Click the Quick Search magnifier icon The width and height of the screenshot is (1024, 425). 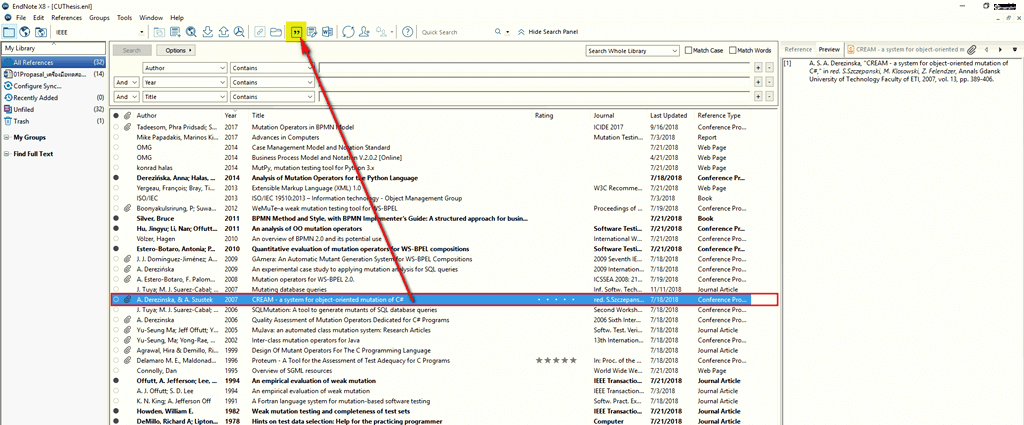click(498, 32)
